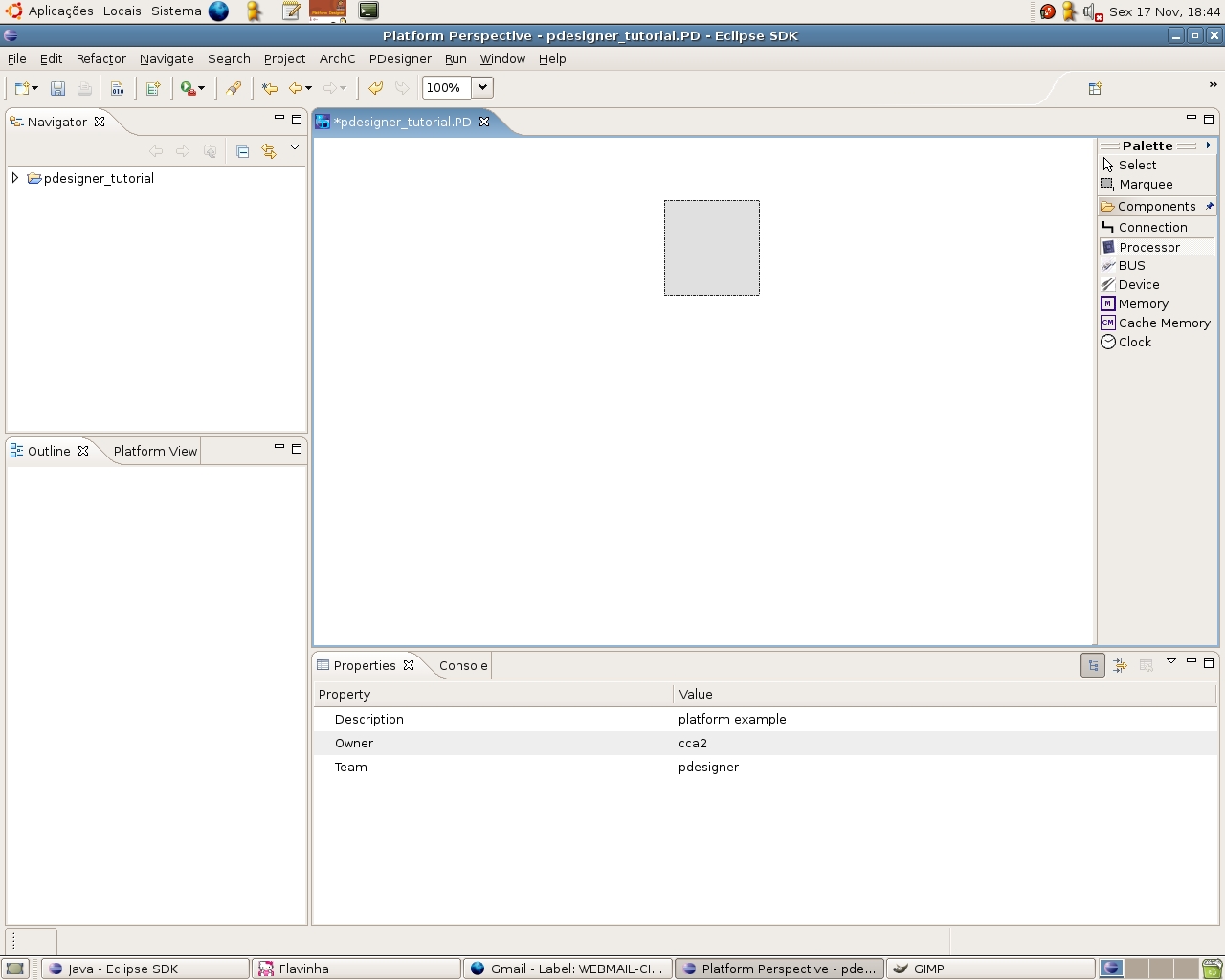Click the Search flashlight toolbar icon
The image size is (1225, 980).
pyautogui.click(x=234, y=88)
